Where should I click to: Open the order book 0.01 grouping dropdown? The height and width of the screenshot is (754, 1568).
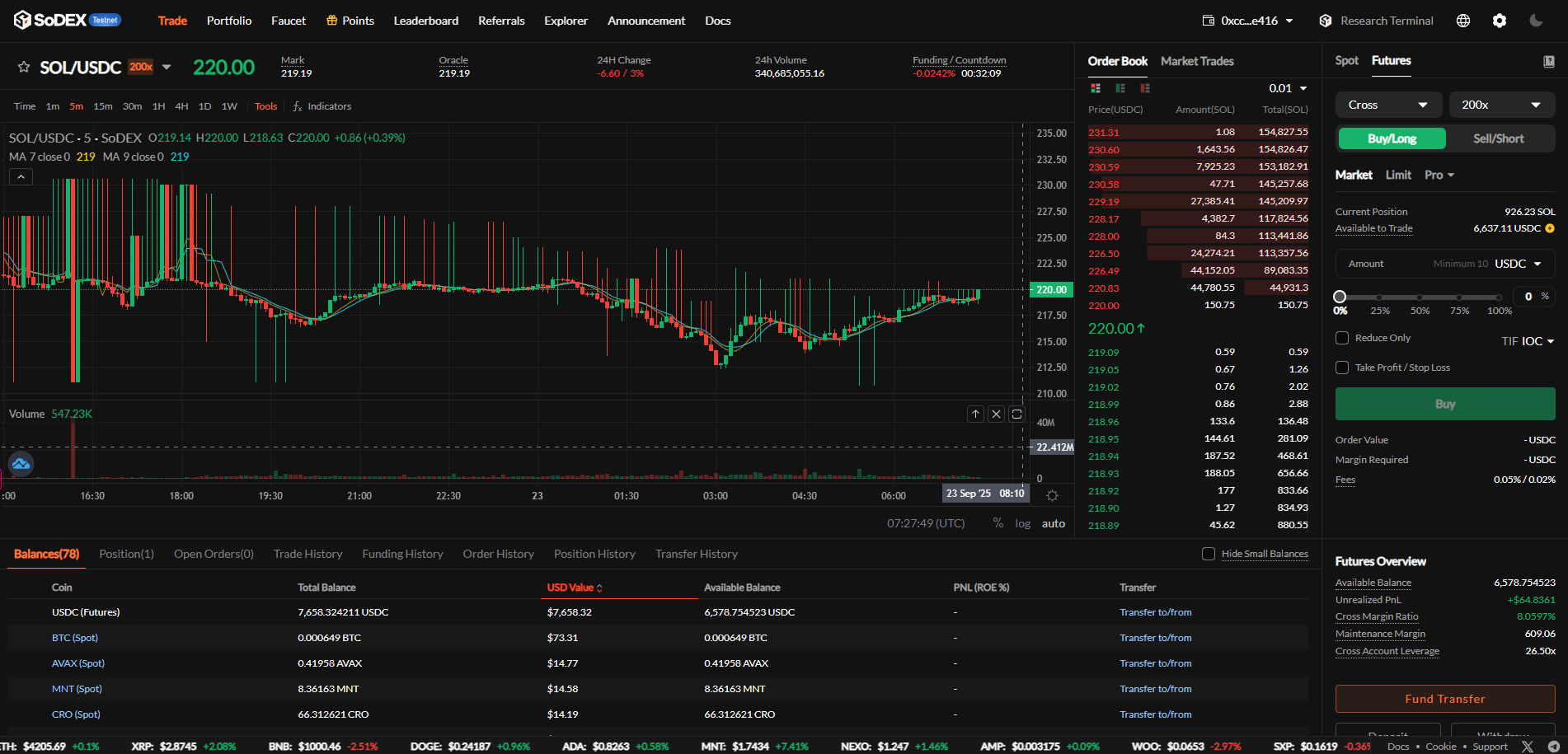1288,88
